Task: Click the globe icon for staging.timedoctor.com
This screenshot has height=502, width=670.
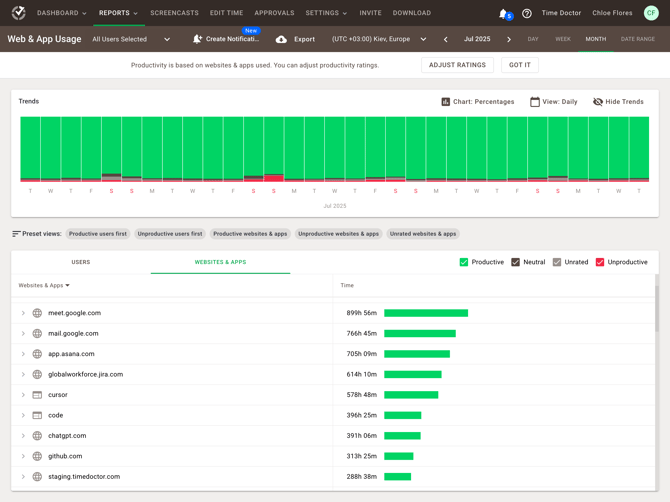Action: [x=38, y=477]
